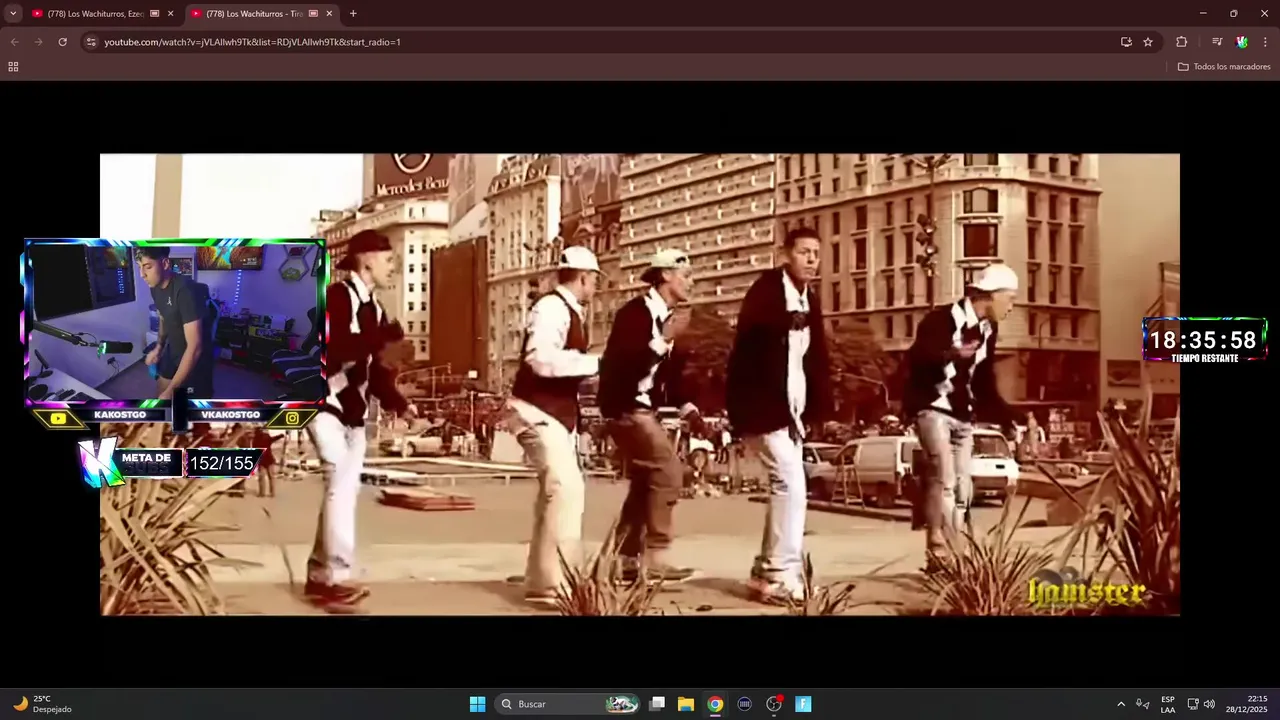Open the round dark-blue taskbar app
Screen dimensions: 1280x720
744,704
